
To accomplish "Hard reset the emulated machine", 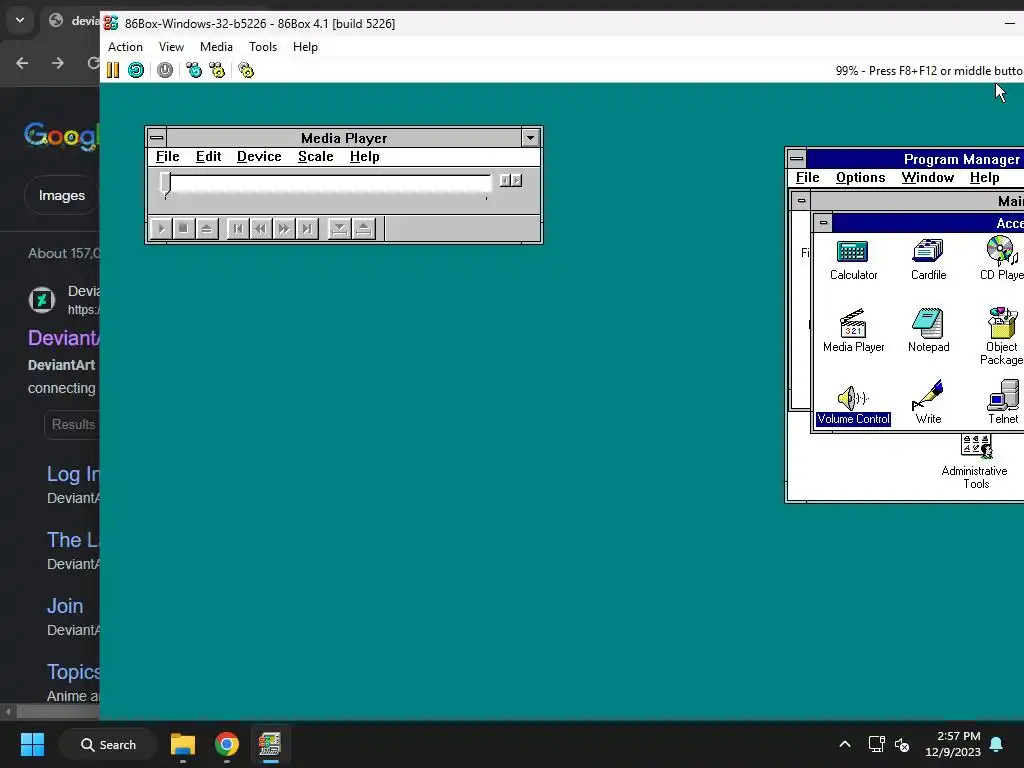I will click(136, 70).
